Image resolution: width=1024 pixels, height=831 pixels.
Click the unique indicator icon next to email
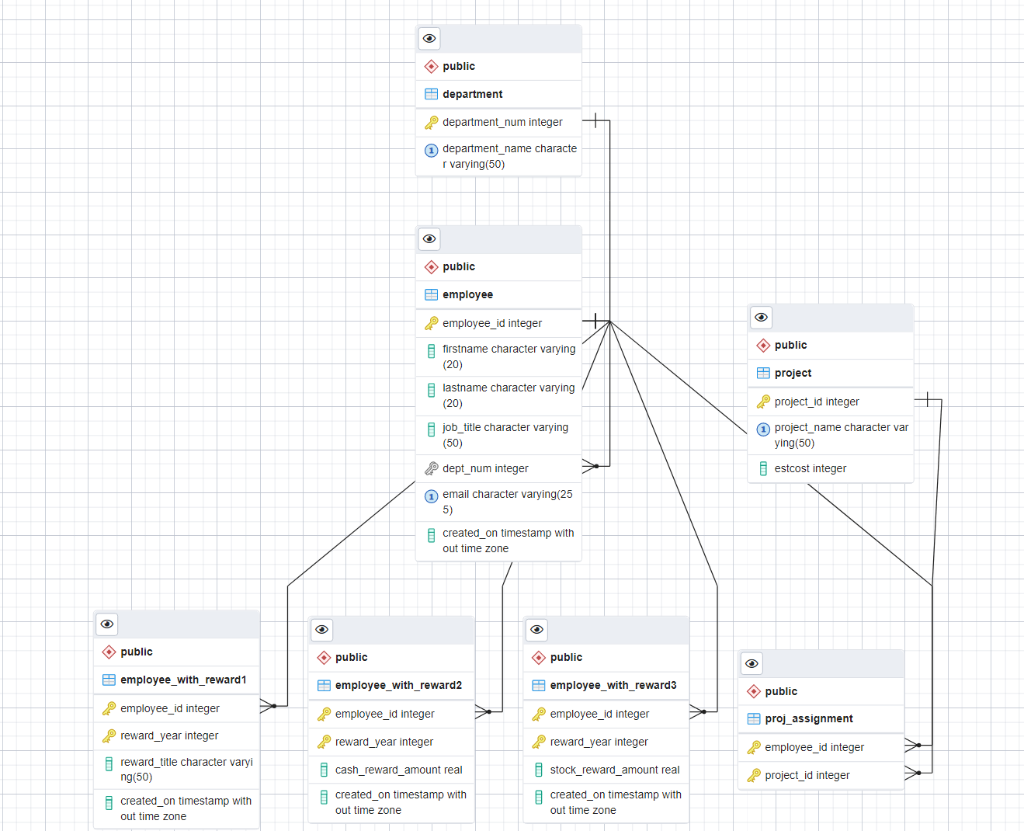tap(430, 496)
